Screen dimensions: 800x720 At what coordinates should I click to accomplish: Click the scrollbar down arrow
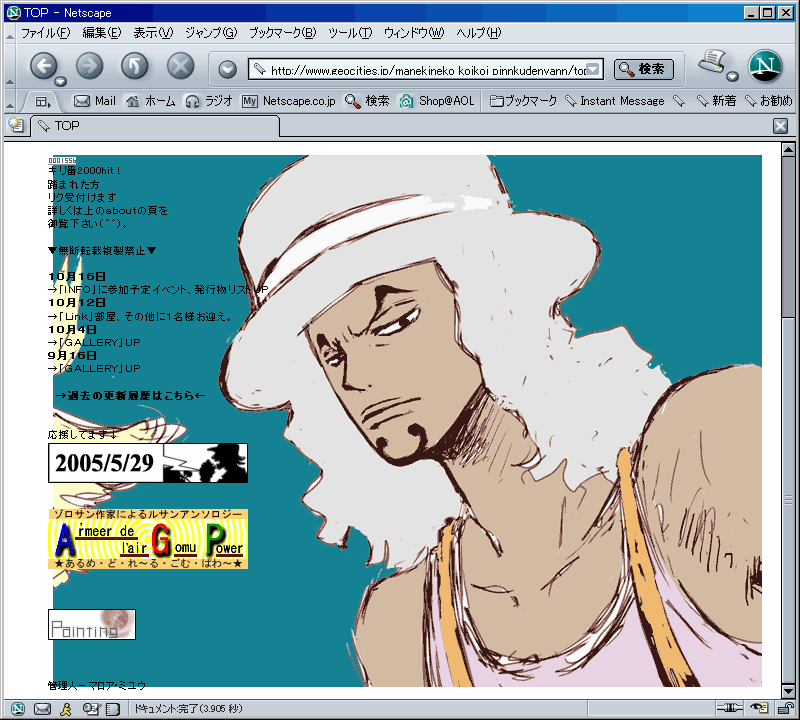[788, 691]
